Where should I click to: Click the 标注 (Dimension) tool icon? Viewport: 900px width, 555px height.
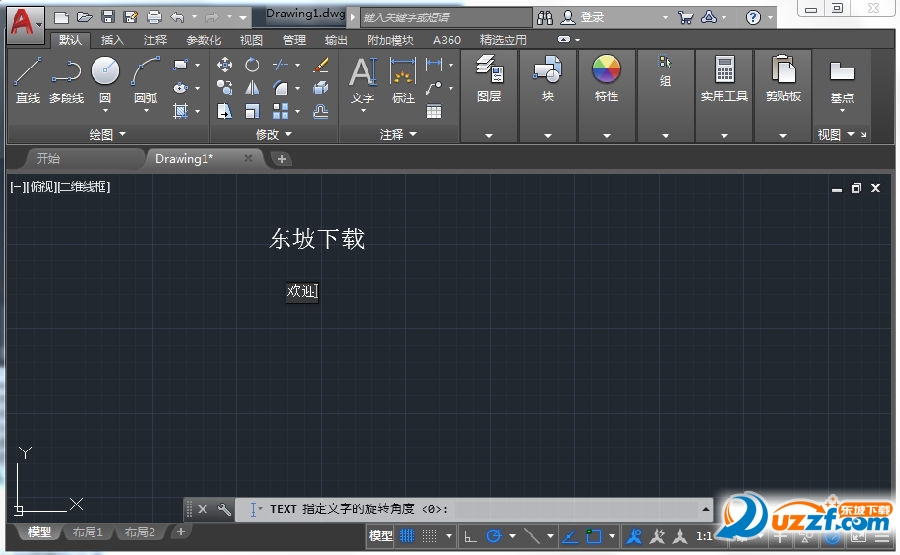click(x=403, y=80)
